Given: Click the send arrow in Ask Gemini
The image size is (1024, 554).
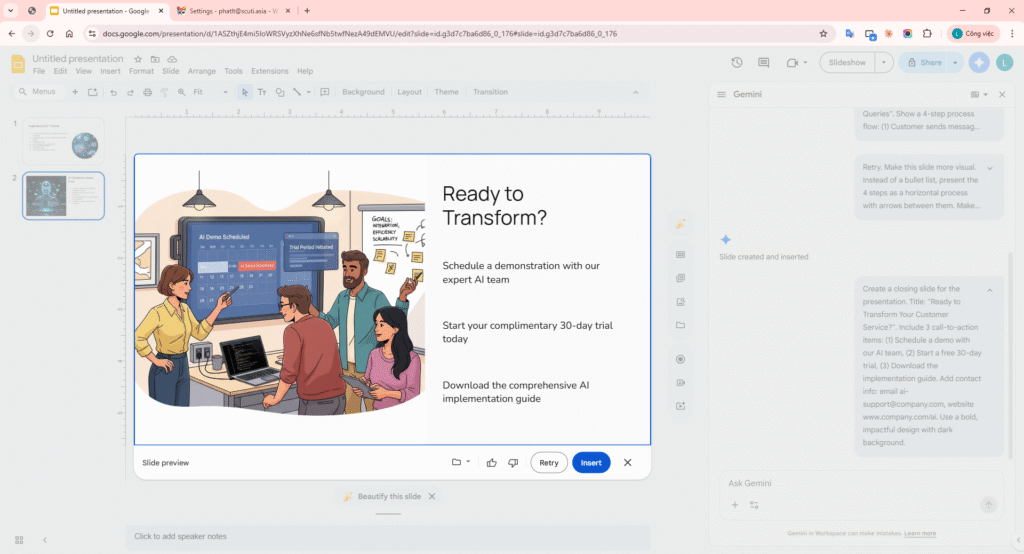Looking at the screenshot, I should click(988, 505).
